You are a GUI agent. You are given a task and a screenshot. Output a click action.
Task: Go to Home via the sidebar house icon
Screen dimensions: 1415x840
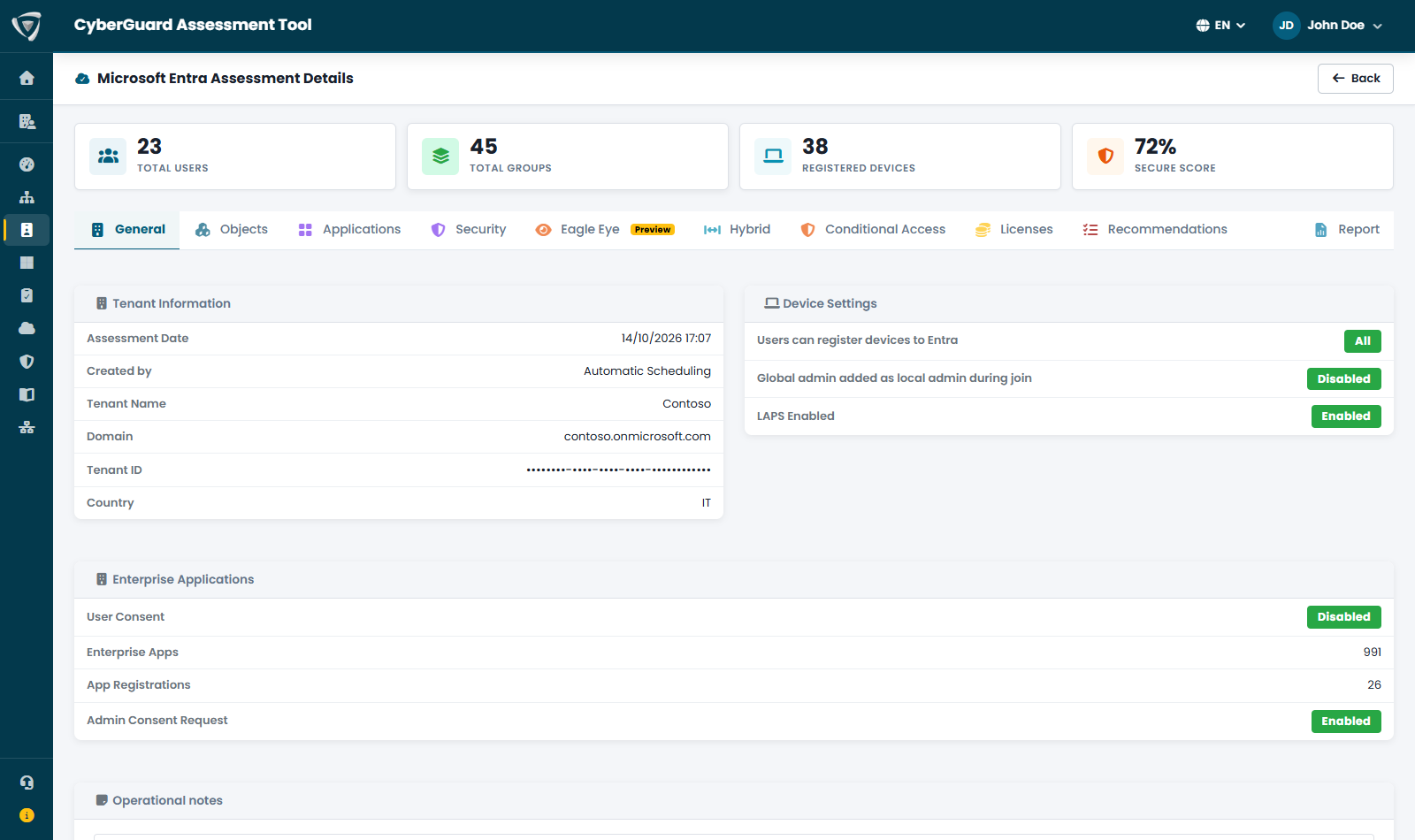point(27,78)
